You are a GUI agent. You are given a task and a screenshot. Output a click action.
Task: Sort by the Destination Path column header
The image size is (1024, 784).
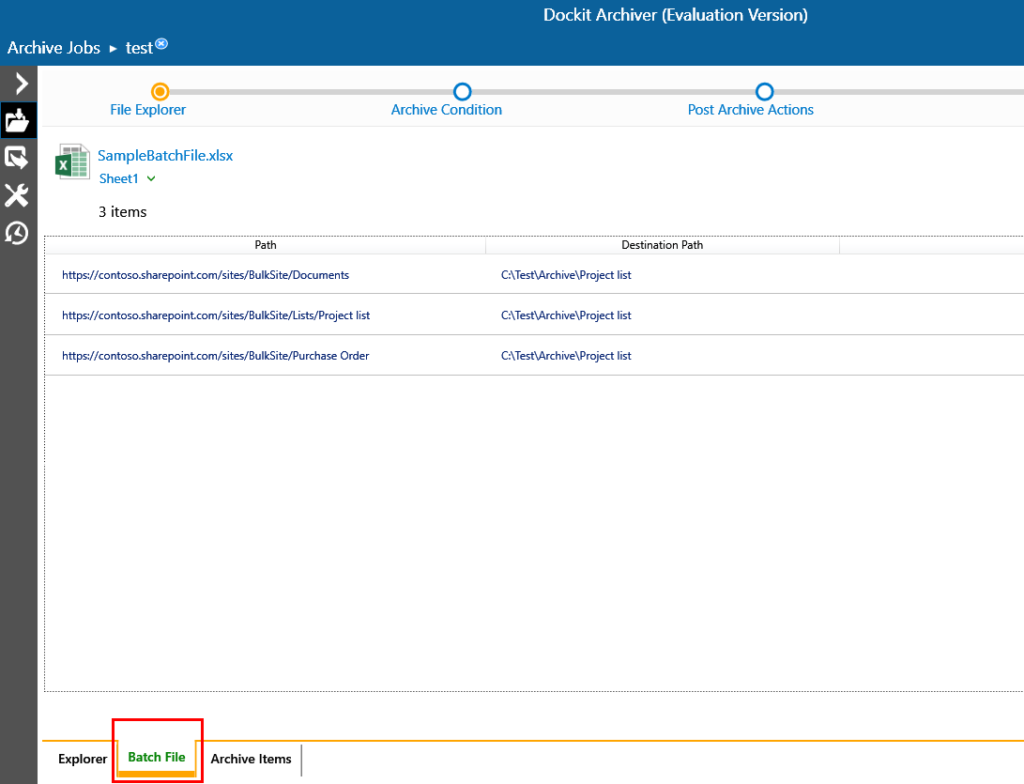pos(662,245)
